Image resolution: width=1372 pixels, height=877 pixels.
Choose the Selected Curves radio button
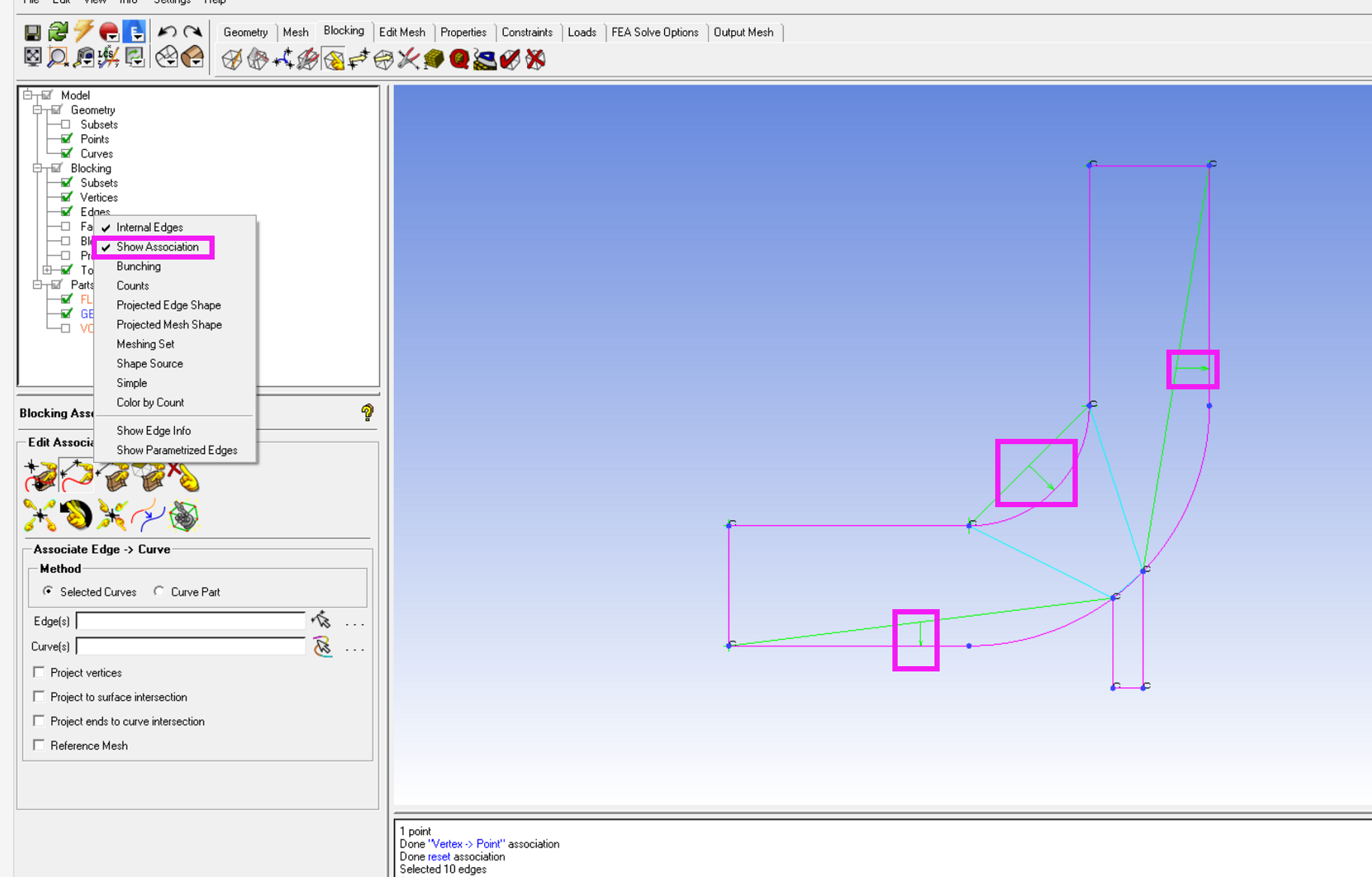[x=48, y=591]
